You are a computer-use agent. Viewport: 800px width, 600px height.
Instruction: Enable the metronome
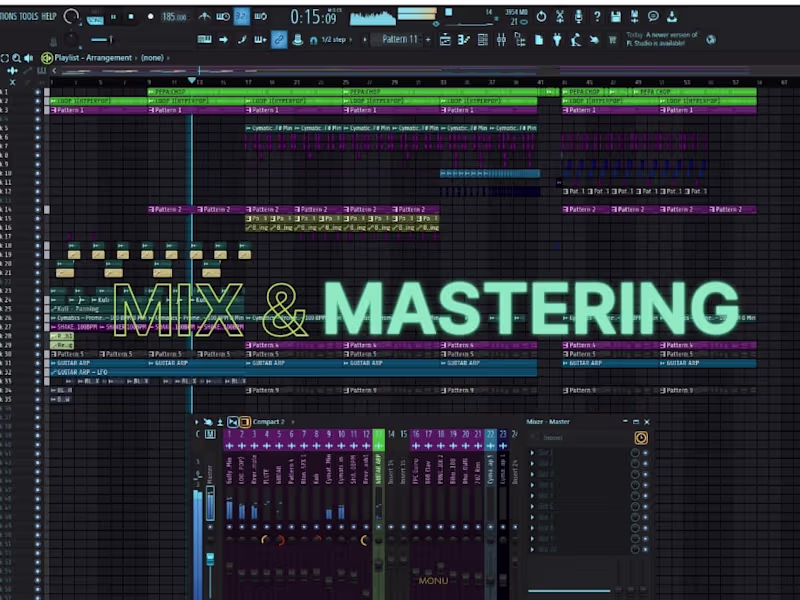[x=202, y=16]
